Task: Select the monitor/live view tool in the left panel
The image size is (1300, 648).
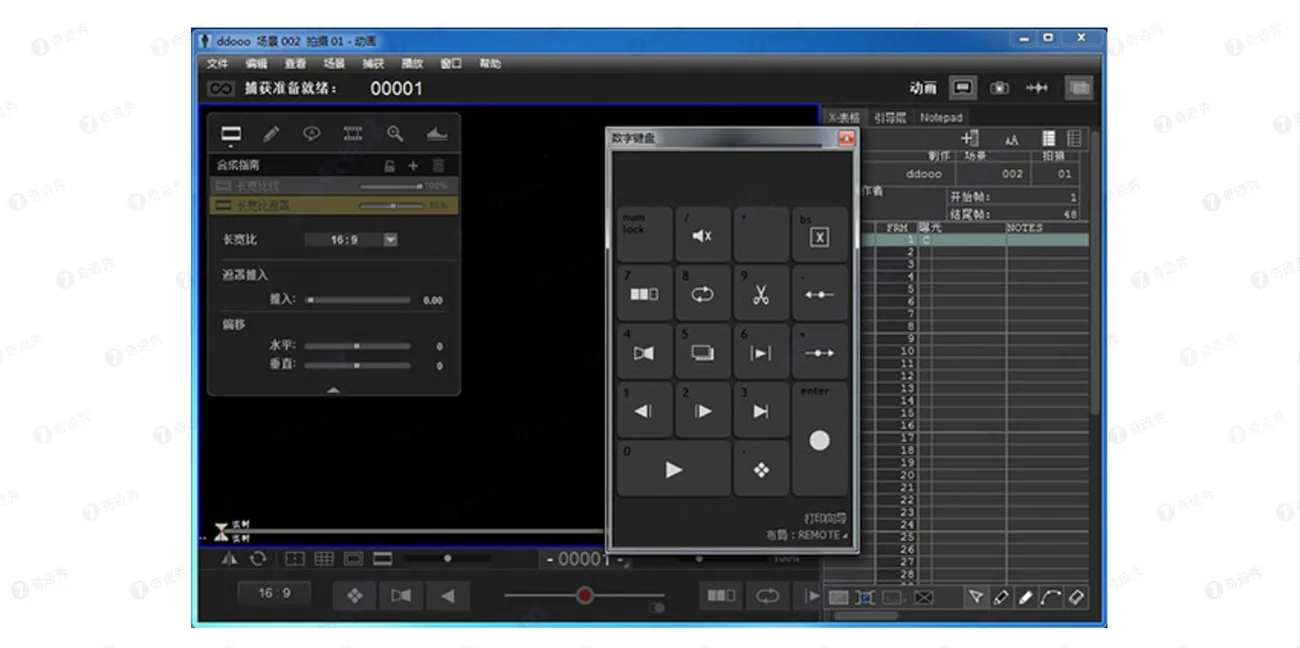Action: (x=230, y=133)
